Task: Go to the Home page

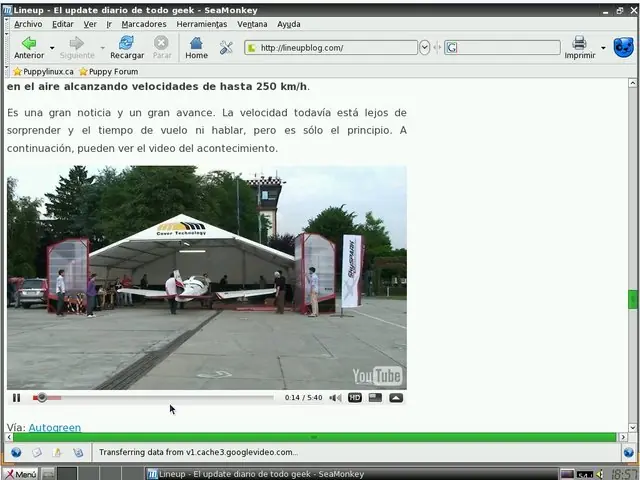Action: [x=196, y=47]
